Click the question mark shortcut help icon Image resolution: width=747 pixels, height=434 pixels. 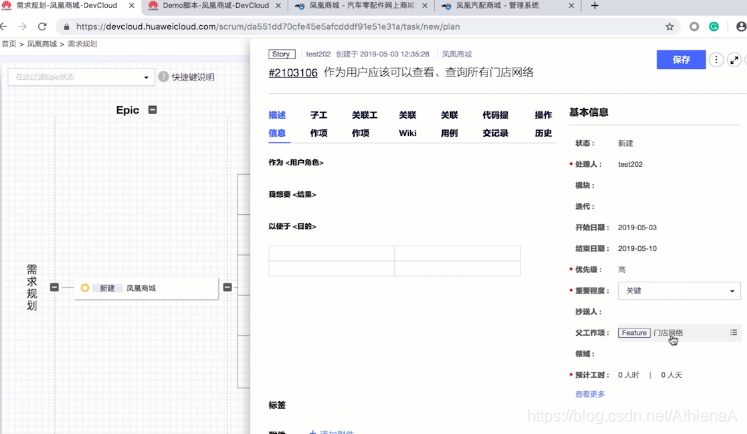pos(163,77)
